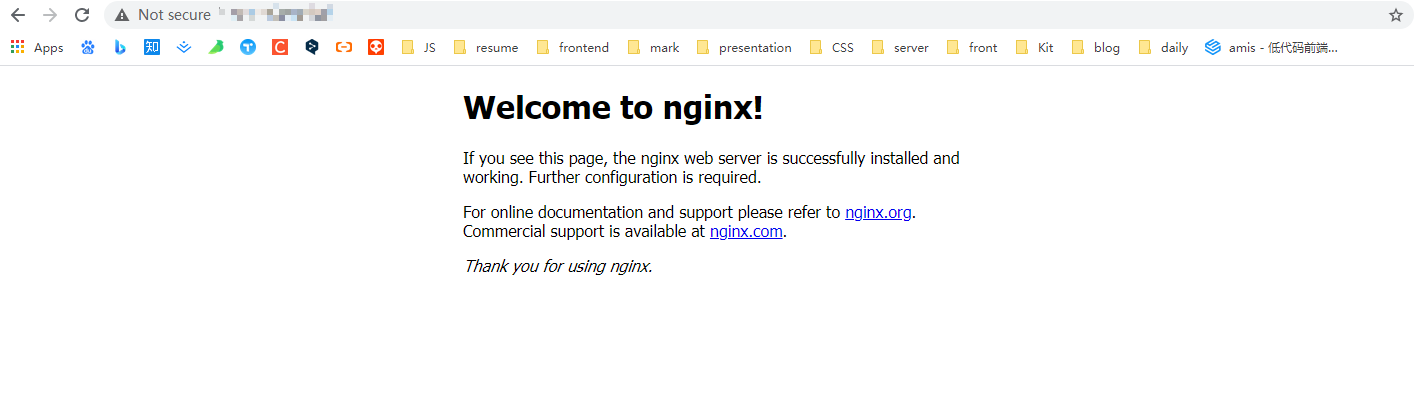Open the Baidu paw bookmark
Image resolution: width=1414 pixels, height=411 pixels.
(x=88, y=47)
